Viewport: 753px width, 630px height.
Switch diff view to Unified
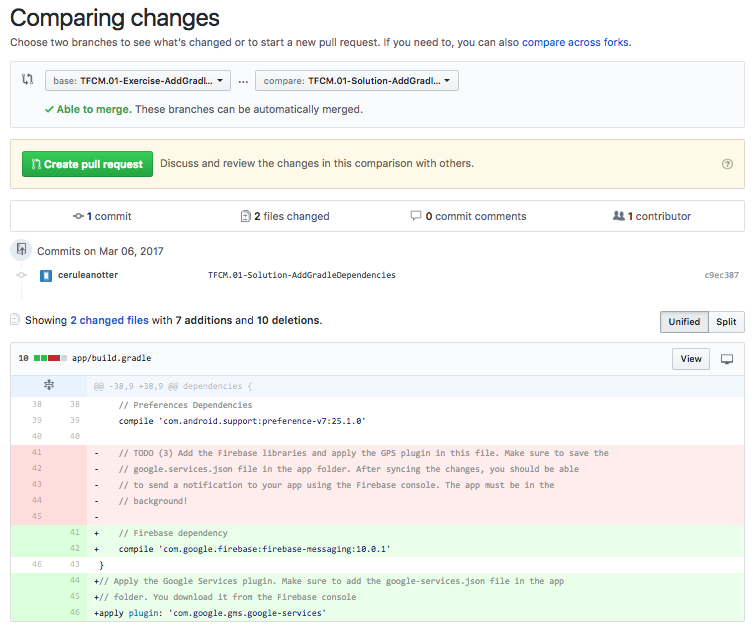[x=684, y=322]
